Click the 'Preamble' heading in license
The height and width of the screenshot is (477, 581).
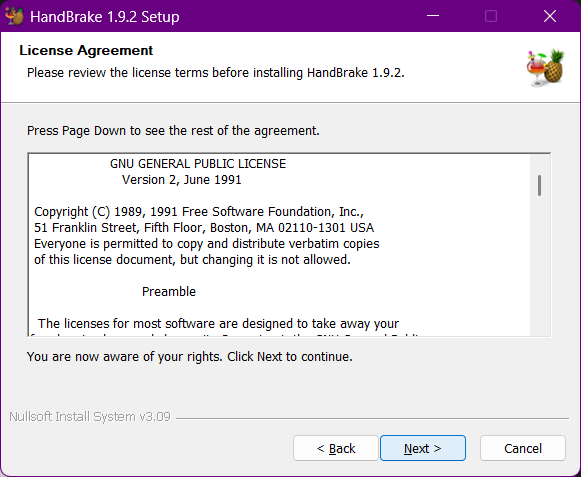pyautogui.click(x=169, y=292)
